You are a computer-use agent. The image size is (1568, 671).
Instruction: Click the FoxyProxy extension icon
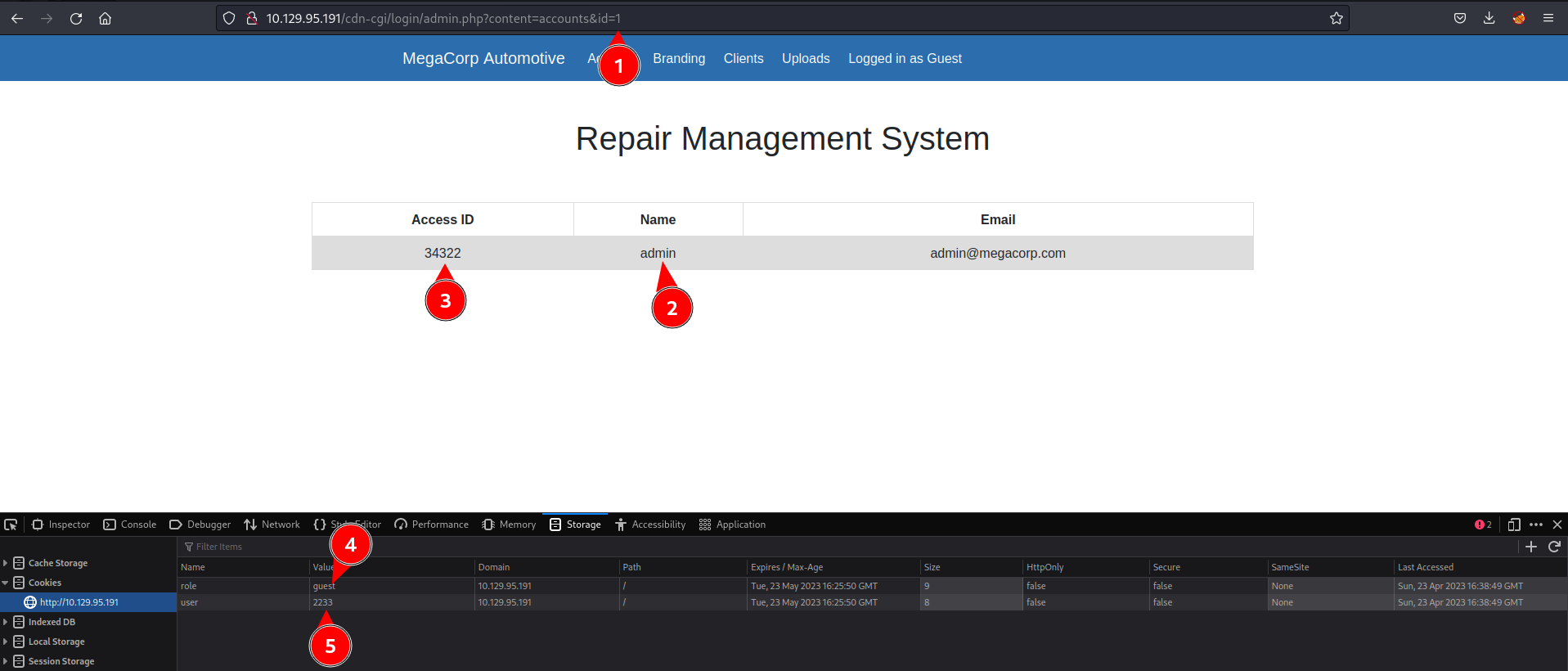(x=1519, y=18)
